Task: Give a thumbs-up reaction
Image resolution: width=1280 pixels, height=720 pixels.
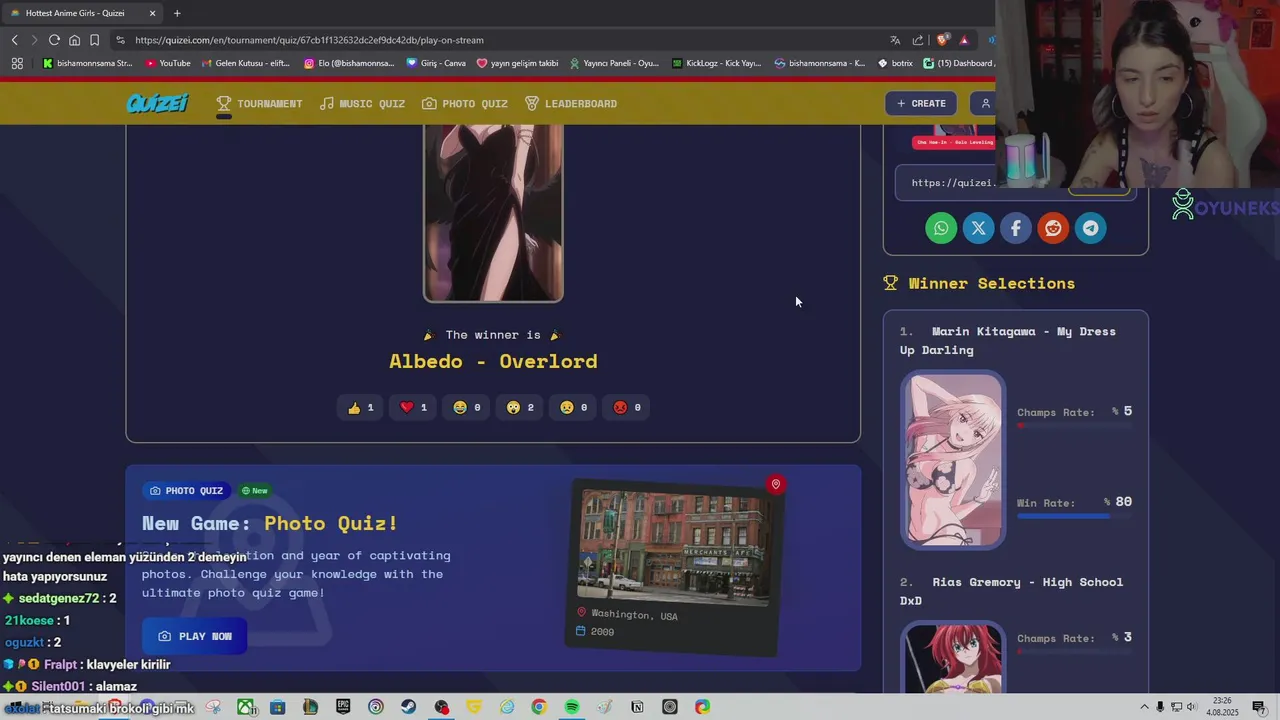Action: pyautogui.click(x=360, y=407)
